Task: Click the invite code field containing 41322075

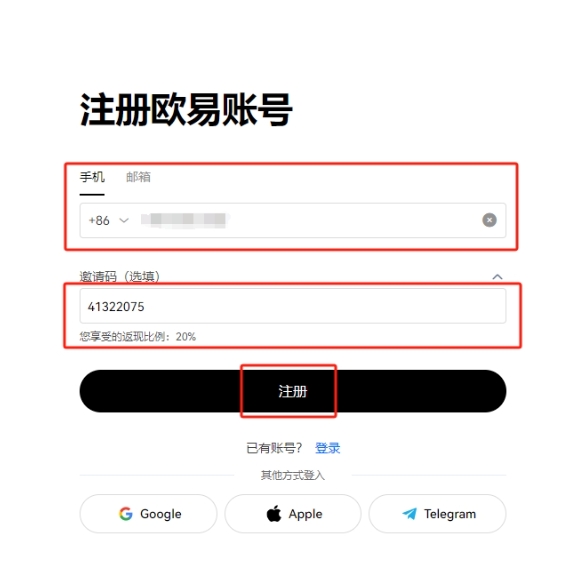Action: tap(292, 306)
